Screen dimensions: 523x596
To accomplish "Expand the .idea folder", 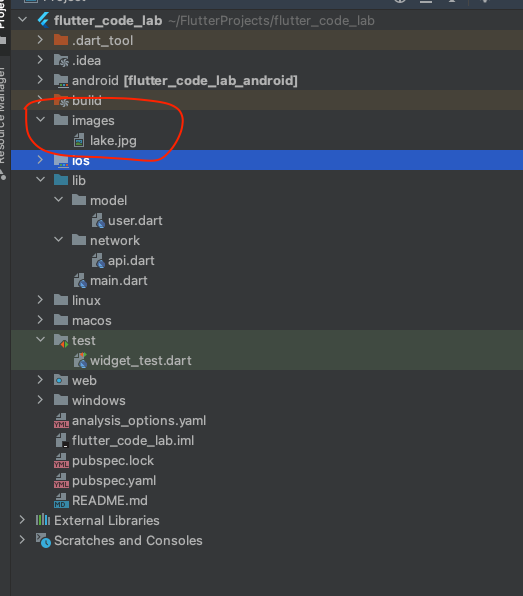I will pos(40,60).
